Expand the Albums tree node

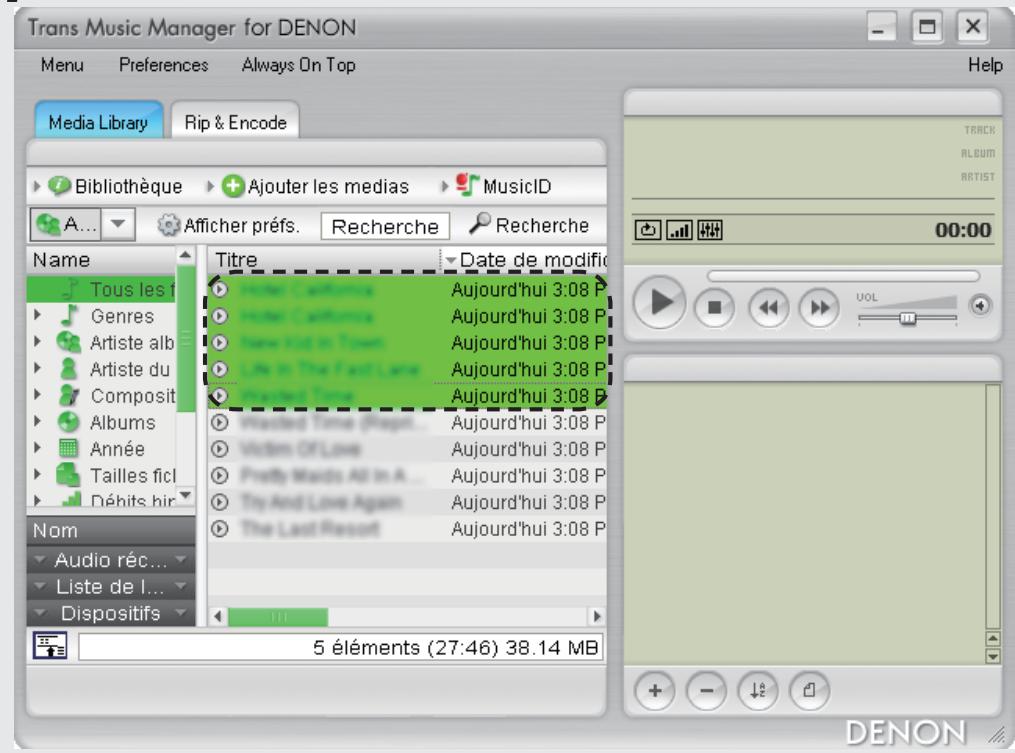click(x=37, y=421)
